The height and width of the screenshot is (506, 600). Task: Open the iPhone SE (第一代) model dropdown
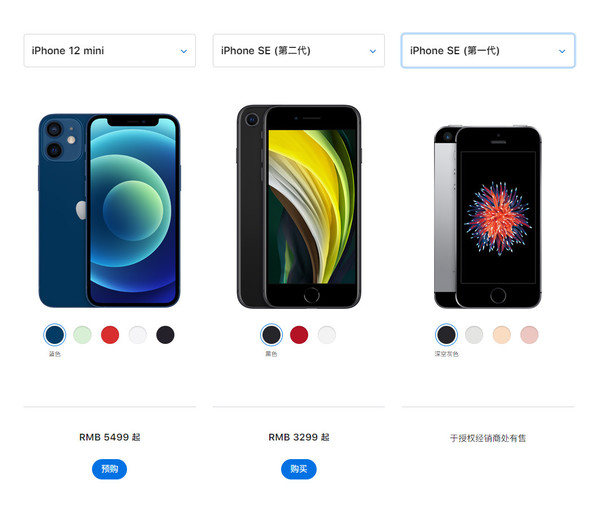tap(488, 51)
